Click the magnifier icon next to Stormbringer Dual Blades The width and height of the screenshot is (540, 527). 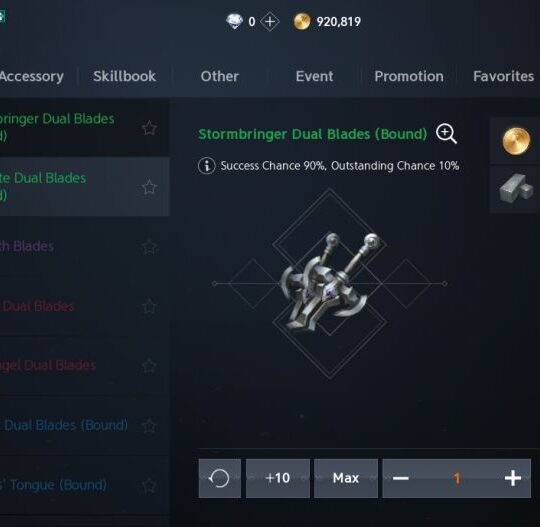(x=446, y=134)
